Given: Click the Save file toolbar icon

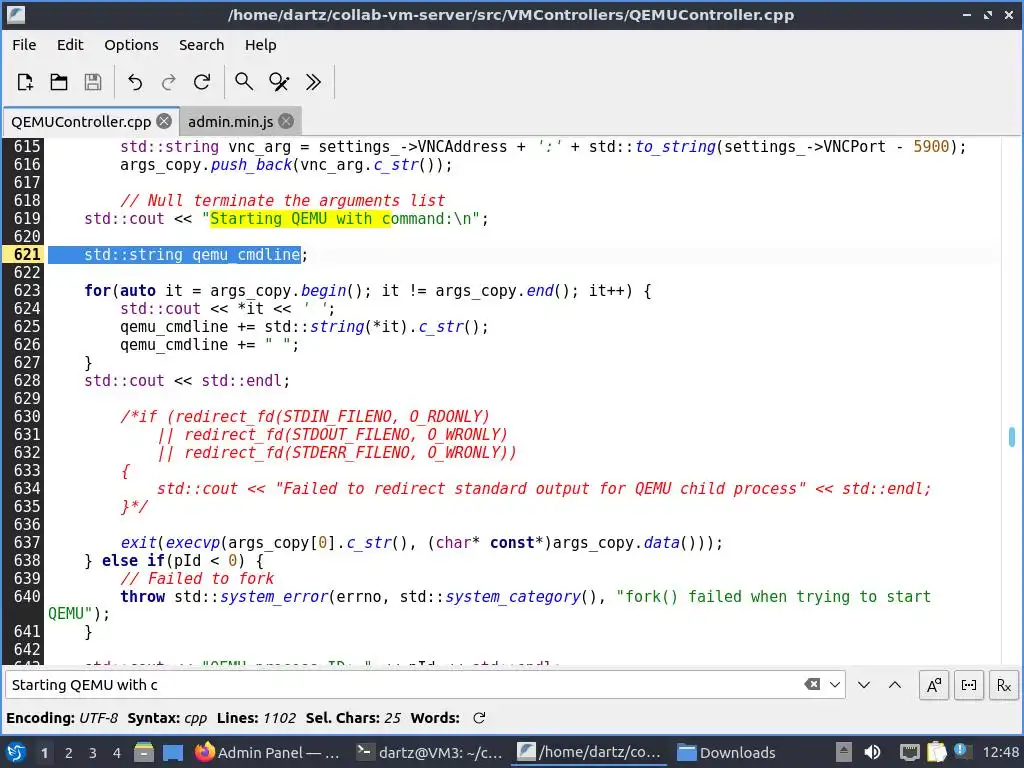Looking at the screenshot, I should tap(93, 82).
